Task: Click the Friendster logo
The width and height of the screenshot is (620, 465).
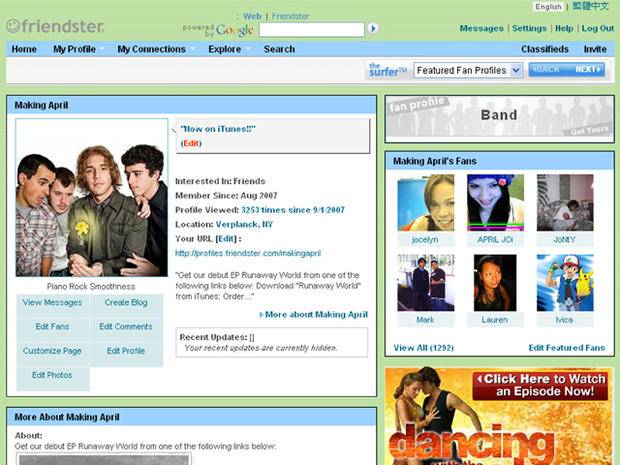Action: click(x=57, y=24)
